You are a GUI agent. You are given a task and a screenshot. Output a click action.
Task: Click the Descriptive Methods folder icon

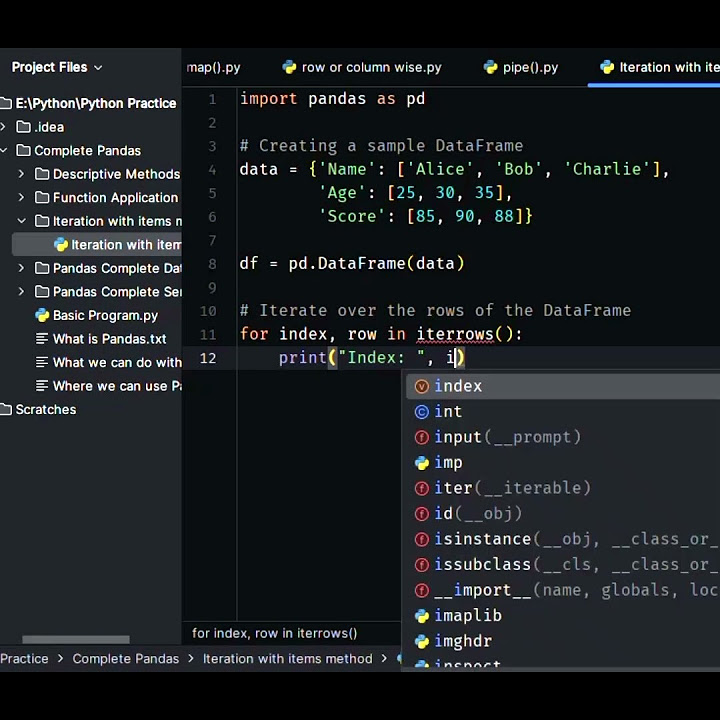pyautogui.click(x=42, y=174)
